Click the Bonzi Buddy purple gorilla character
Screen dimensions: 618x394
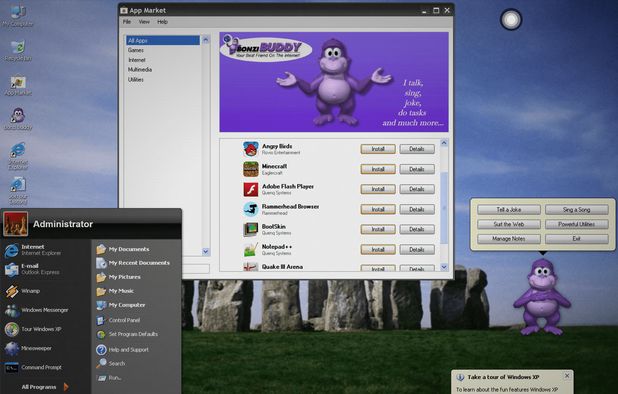tap(542, 297)
